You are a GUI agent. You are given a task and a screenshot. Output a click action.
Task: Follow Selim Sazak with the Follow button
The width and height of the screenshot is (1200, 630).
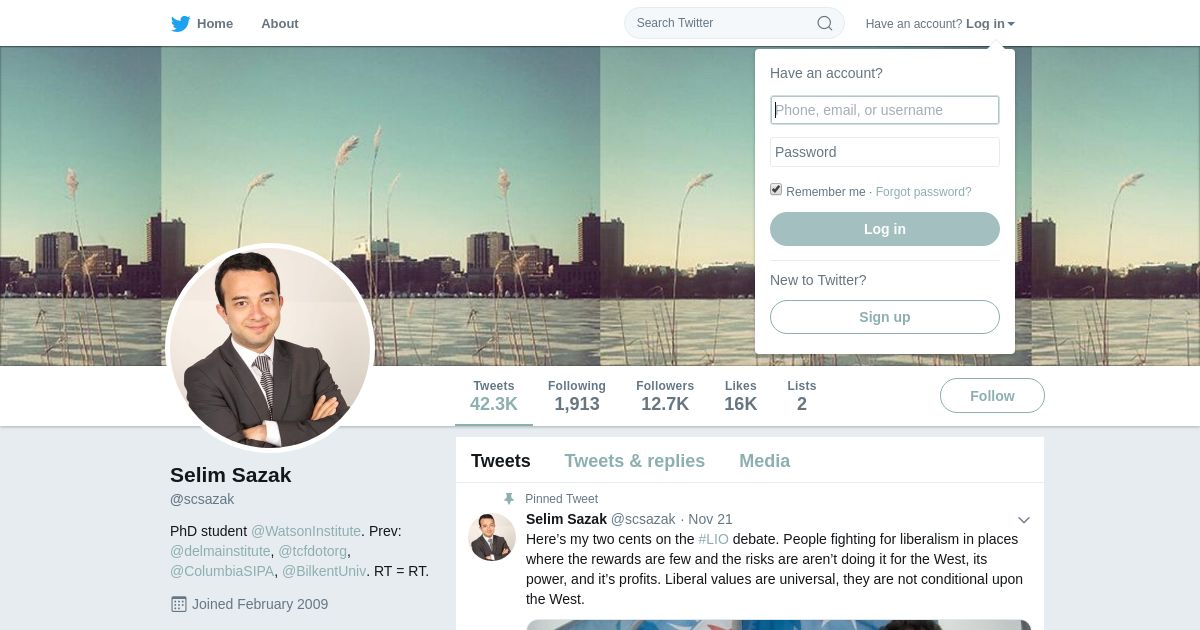(x=992, y=396)
